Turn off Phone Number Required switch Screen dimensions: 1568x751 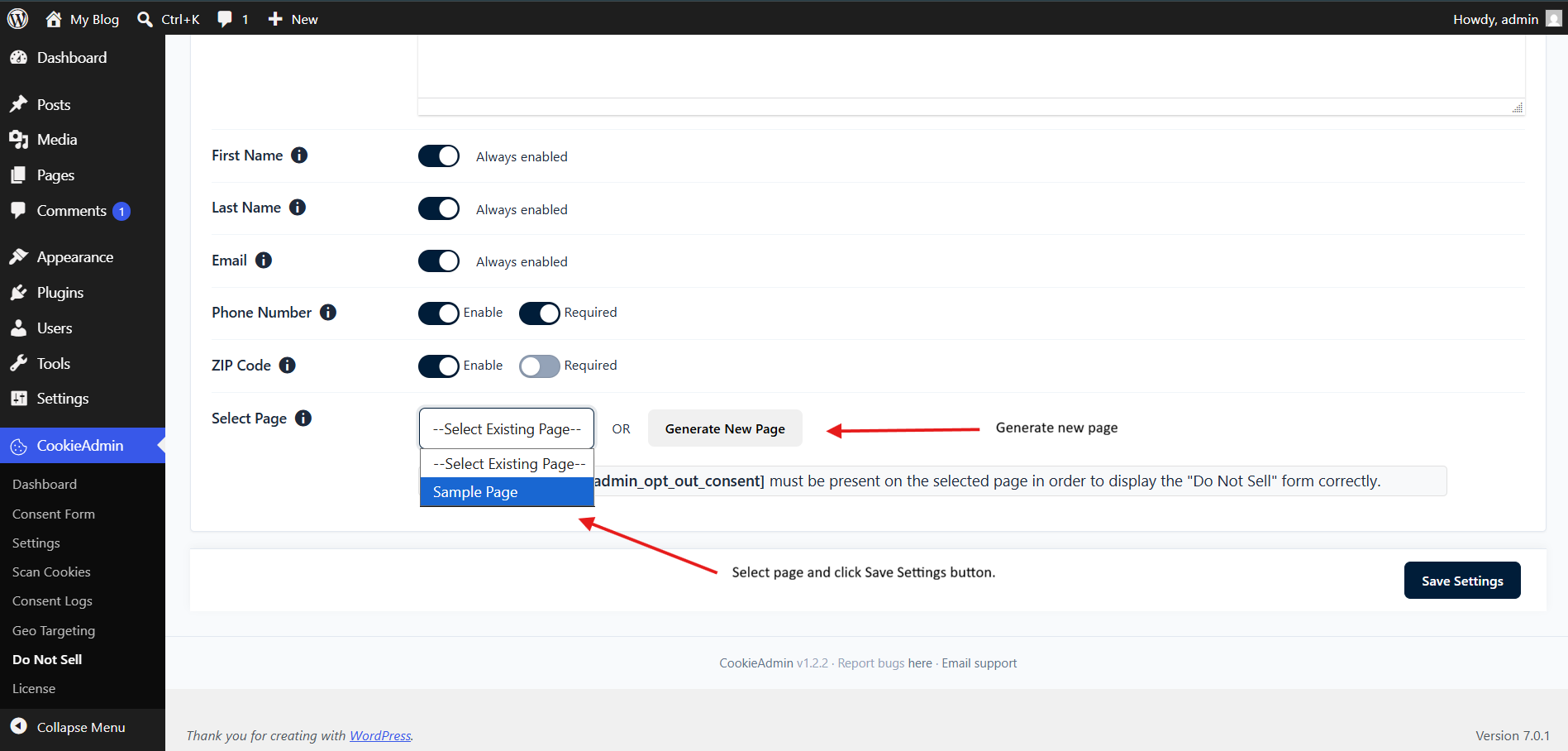(x=540, y=313)
